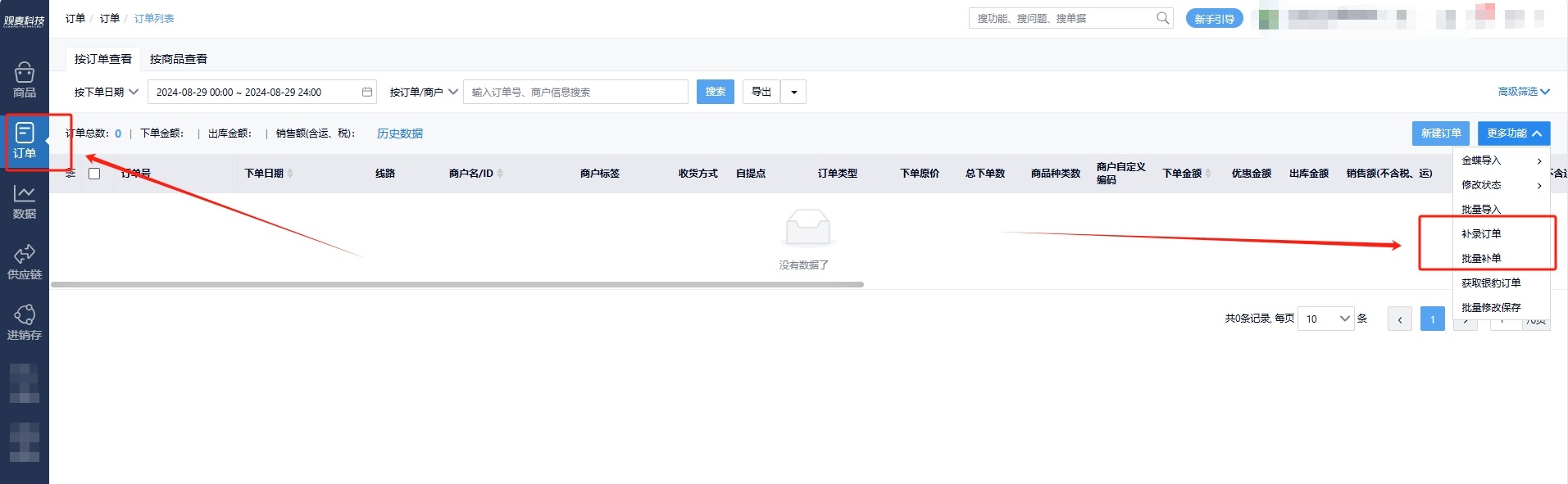Click the 新建订单 button

(1441, 133)
